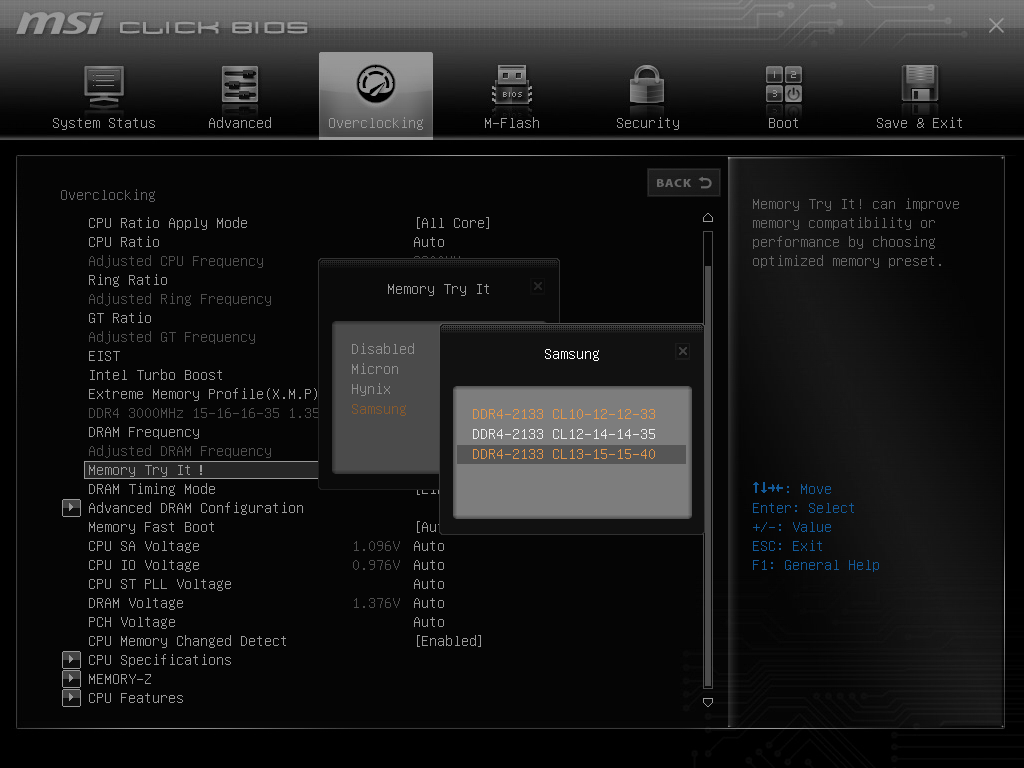Open Advanced DRAM Configuration label

196,507
